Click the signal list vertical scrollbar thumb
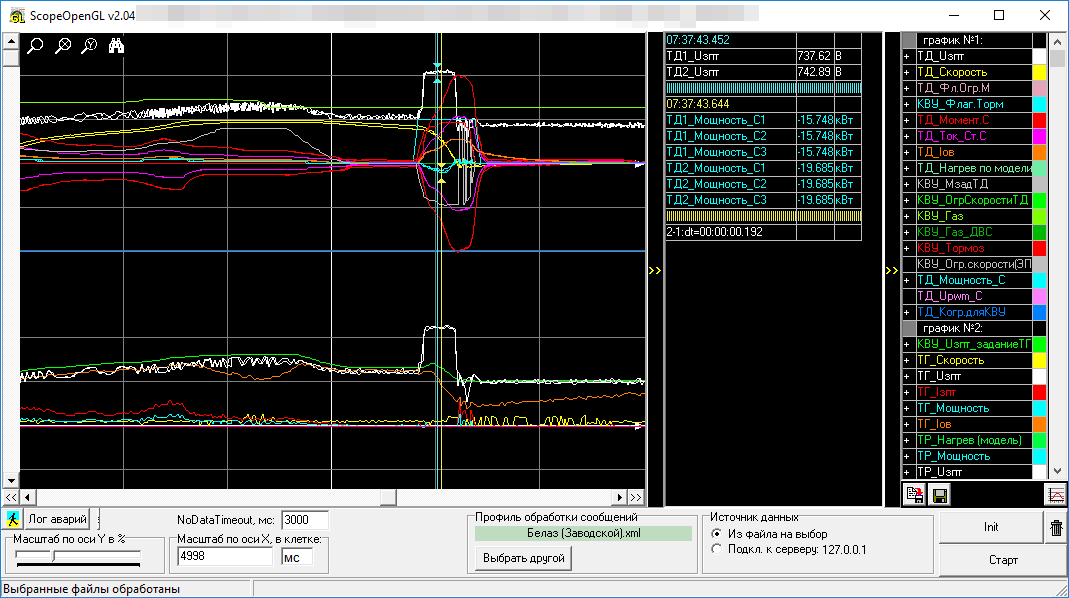This screenshot has height=598, width=1069. [1057, 59]
